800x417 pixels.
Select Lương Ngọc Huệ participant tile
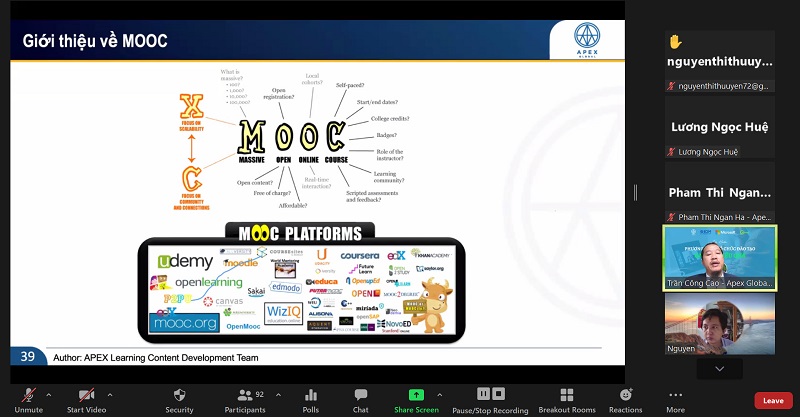(720, 127)
